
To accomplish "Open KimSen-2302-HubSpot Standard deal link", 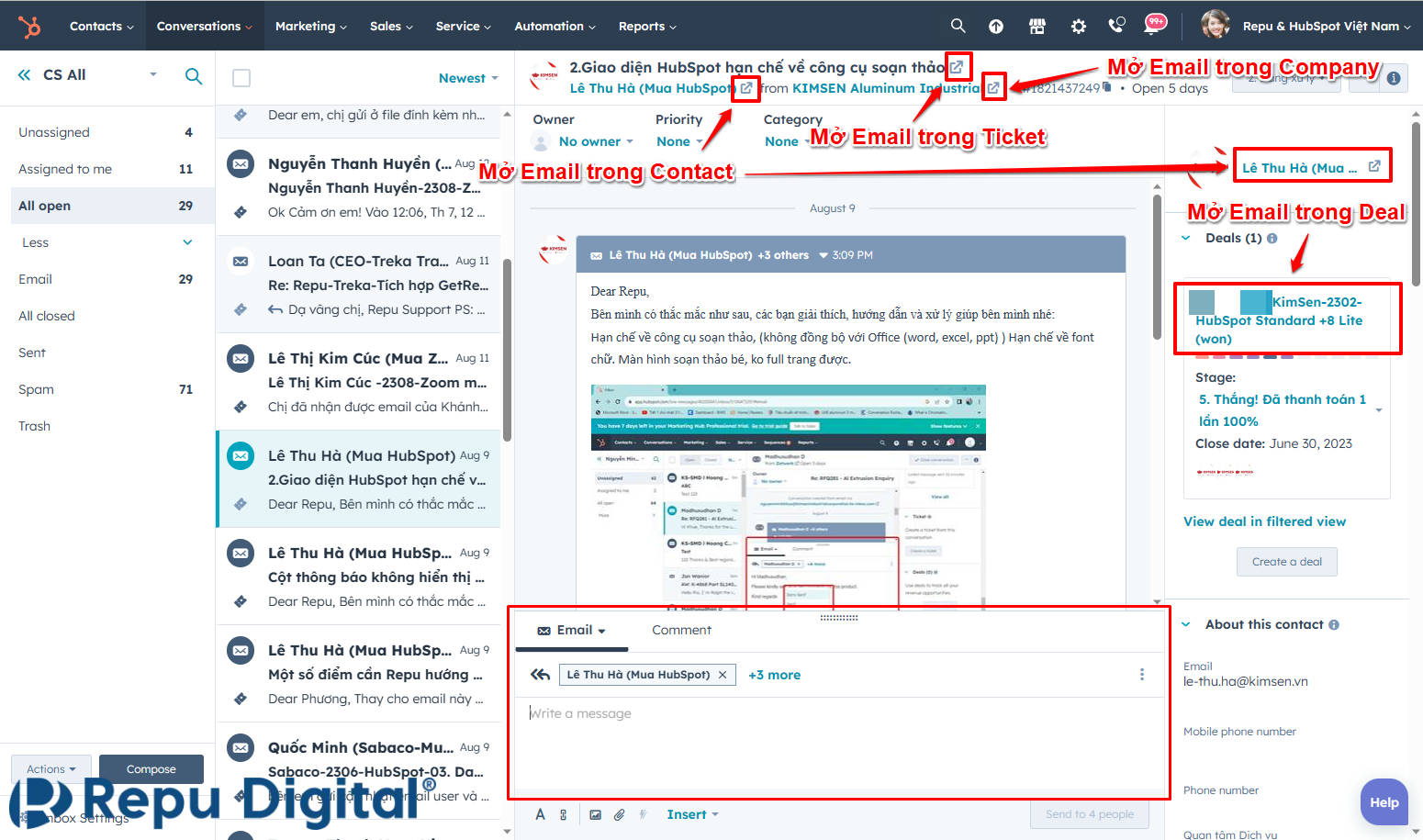I will click(1279, 320).
